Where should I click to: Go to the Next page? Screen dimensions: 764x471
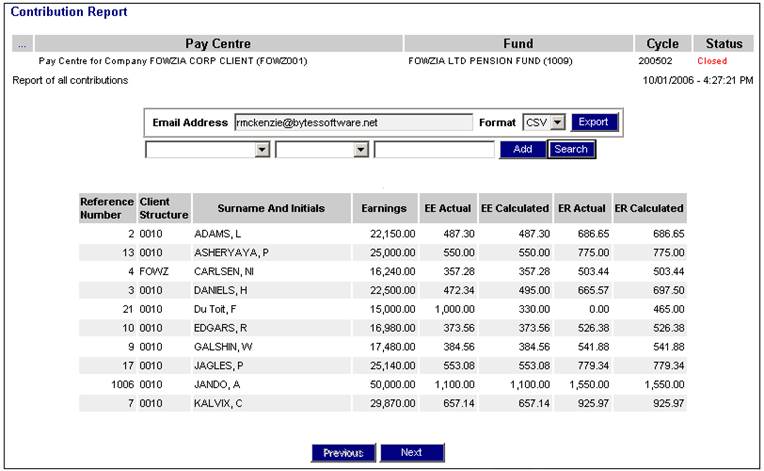tap(411, 452)
